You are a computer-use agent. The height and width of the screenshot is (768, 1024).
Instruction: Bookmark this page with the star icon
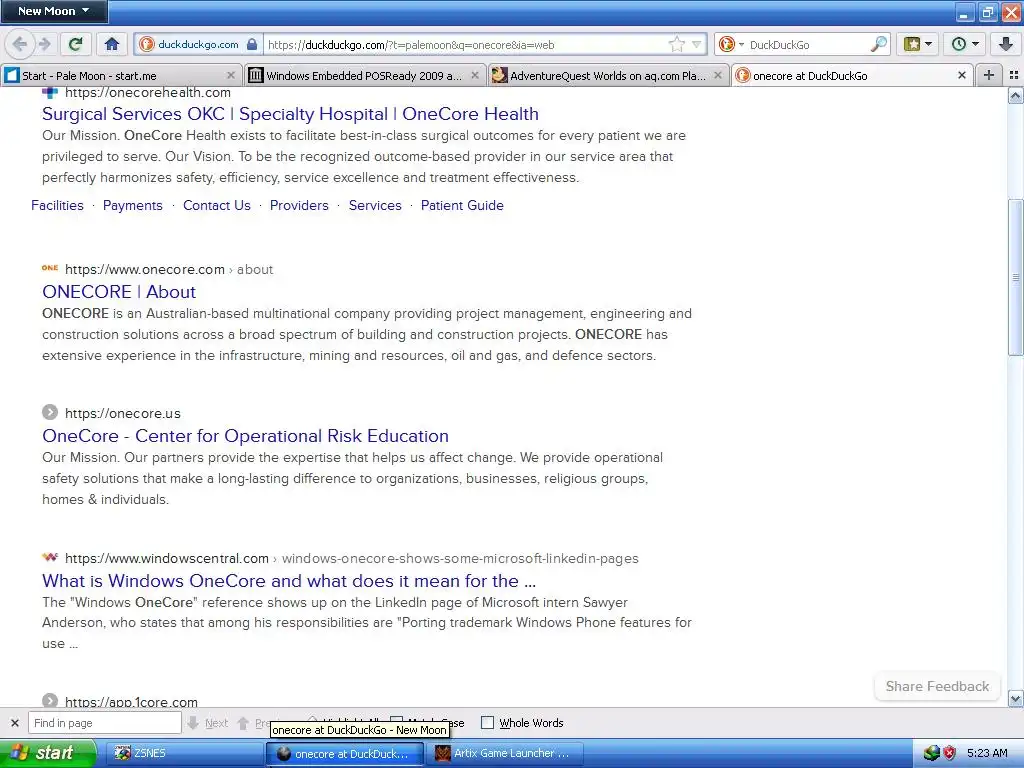click(x=677, y=44)
